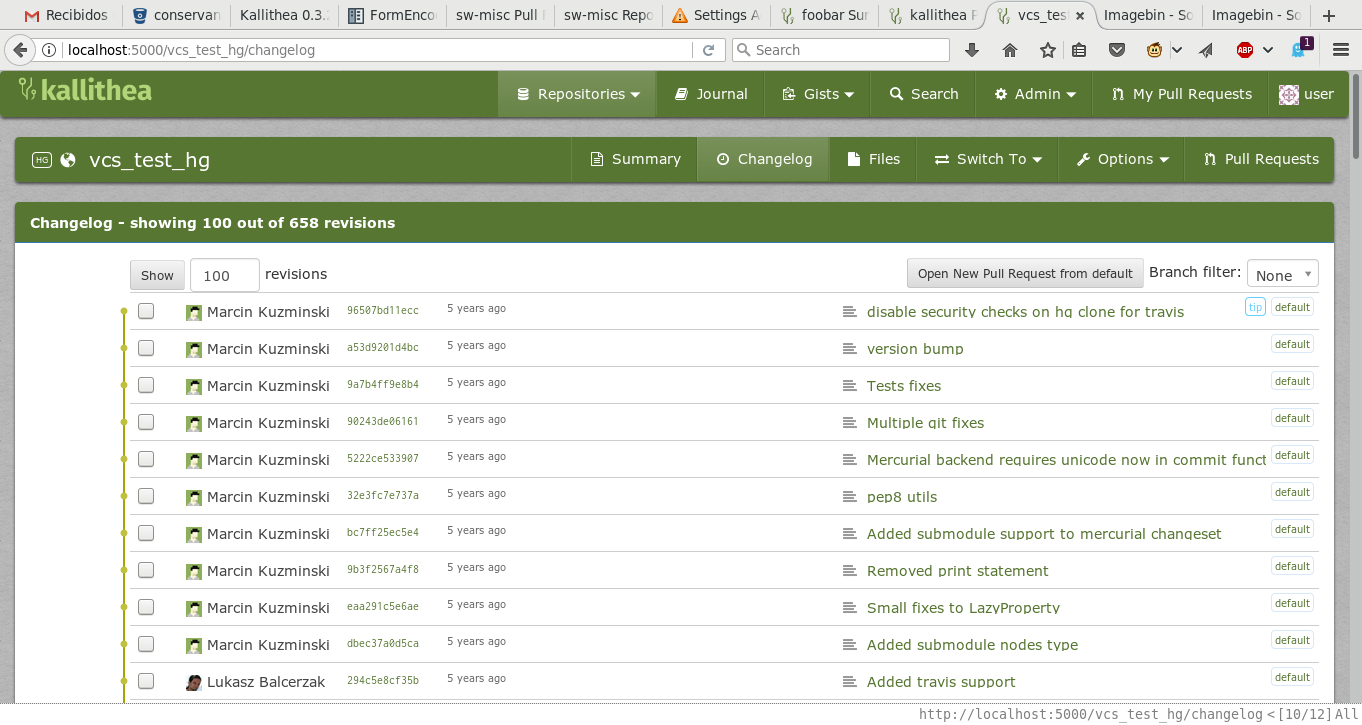Open the Repositories dropdown menu
Image resolution: width=1362 pixels, height=725 pixels.
578,94
